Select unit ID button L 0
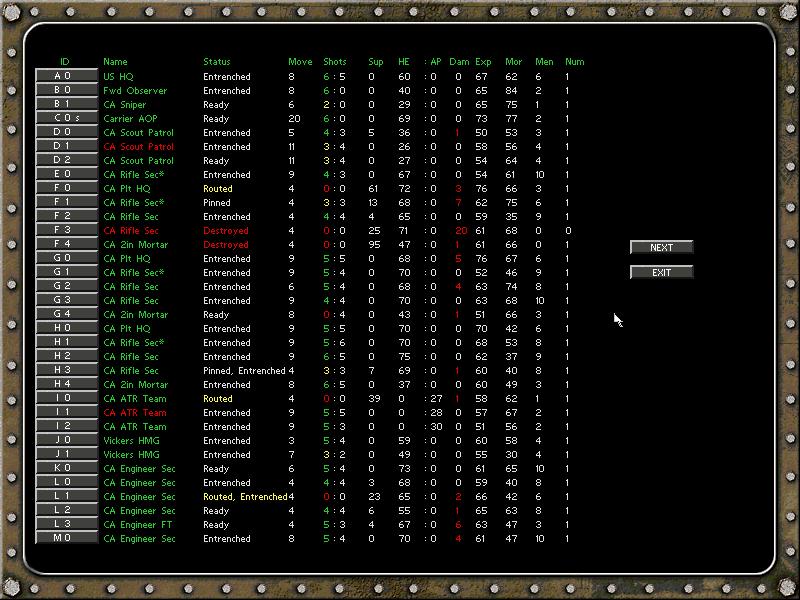Viewport: 800px width, 600px height. 66,482
